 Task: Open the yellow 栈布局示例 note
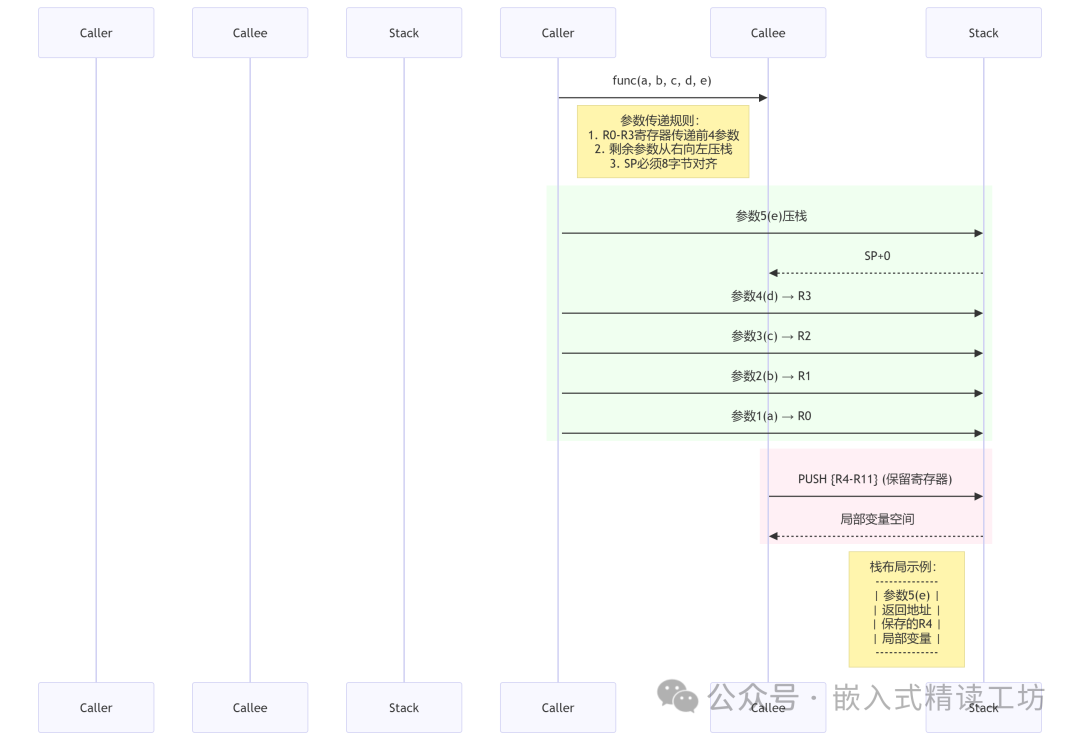click(x=906, y=609)
